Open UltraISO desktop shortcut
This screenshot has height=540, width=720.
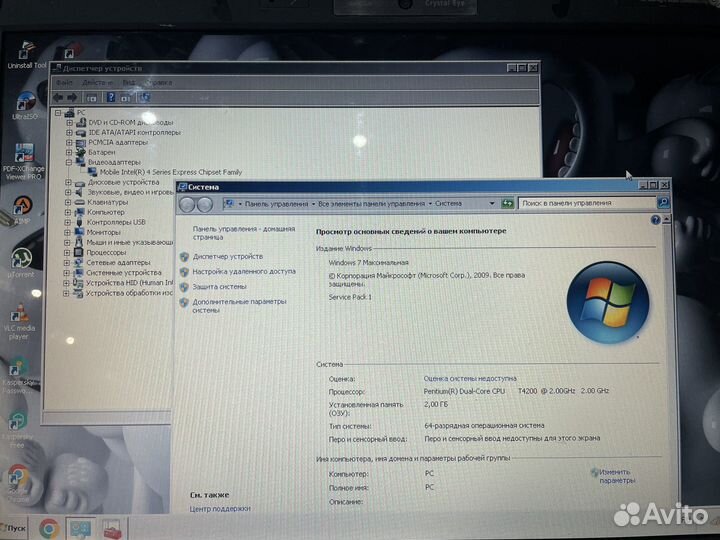25,106
